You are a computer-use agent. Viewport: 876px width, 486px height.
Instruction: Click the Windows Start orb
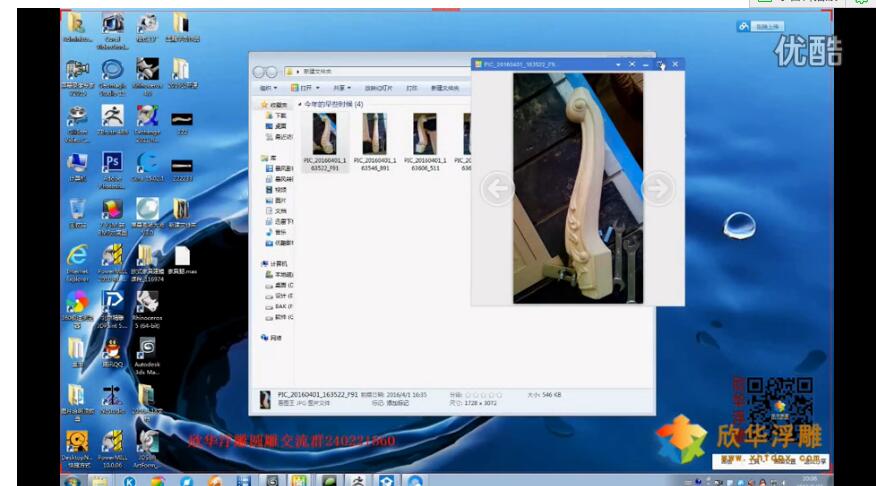click(x=72, y=480)
